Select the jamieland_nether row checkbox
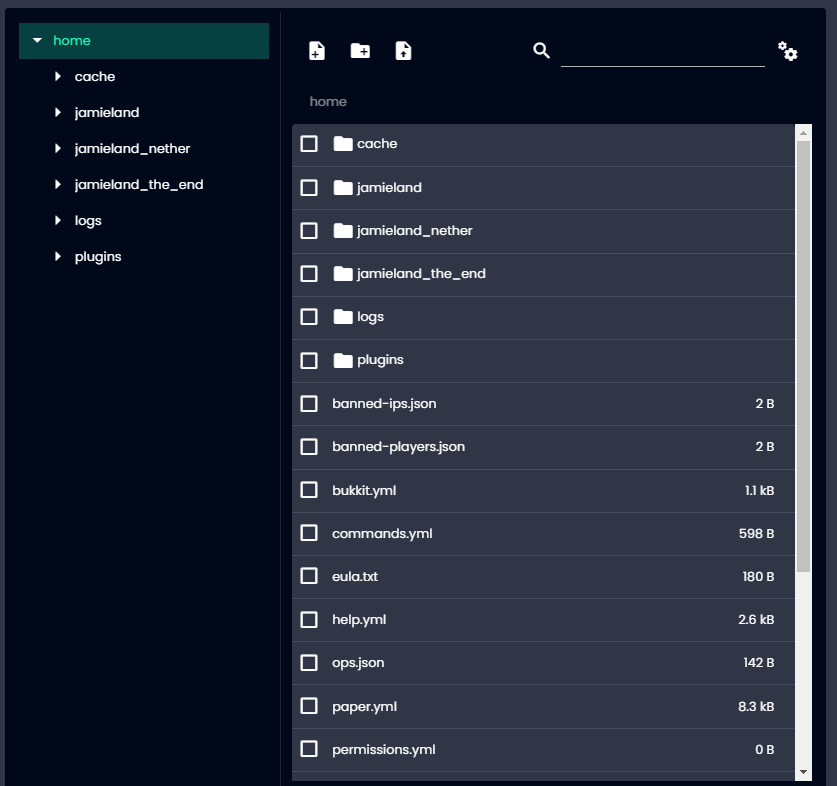 [309, 231]
